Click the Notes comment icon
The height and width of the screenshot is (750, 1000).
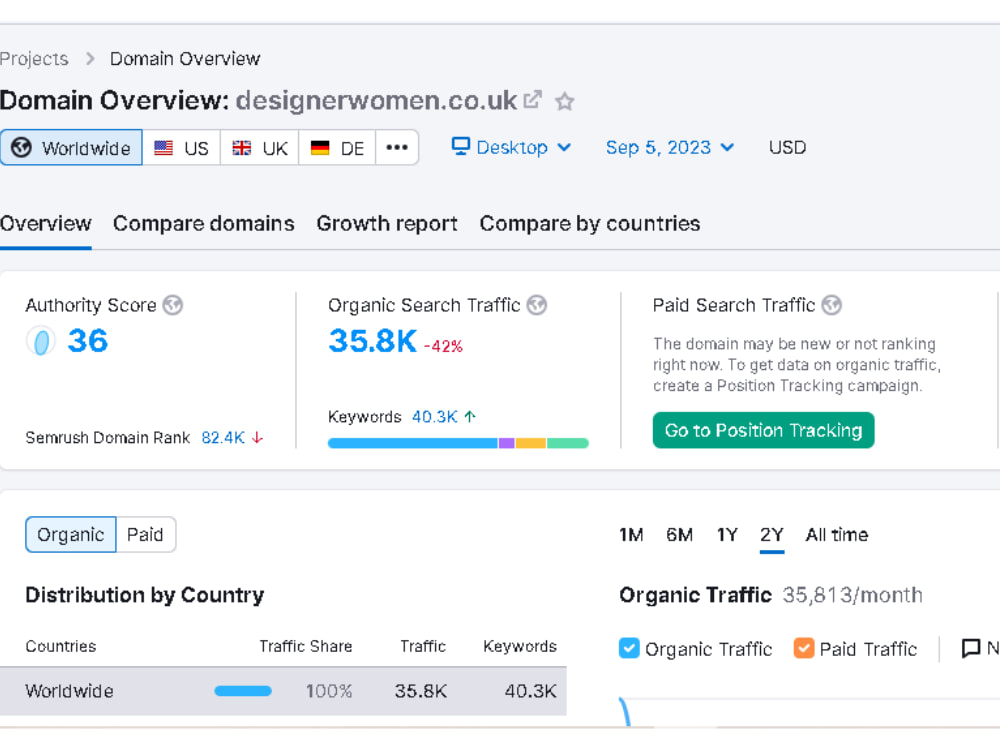[971, 649]
